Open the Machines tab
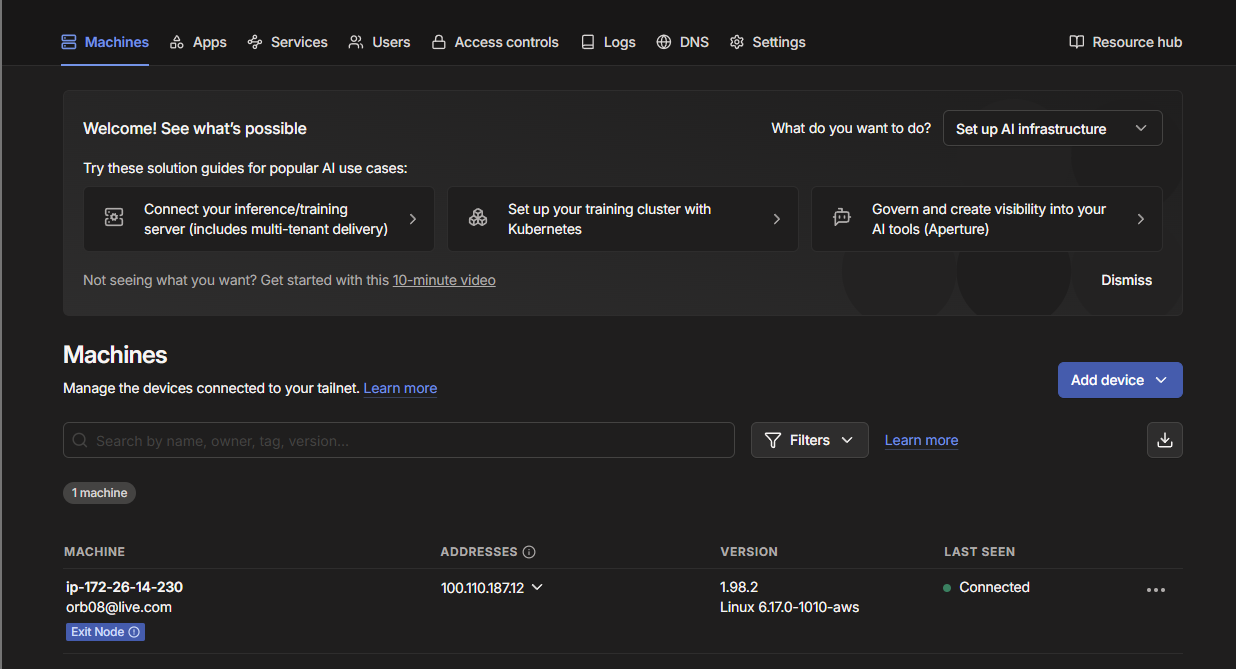1236x669 pixels. pyautogui.click(x=105, y=42)
